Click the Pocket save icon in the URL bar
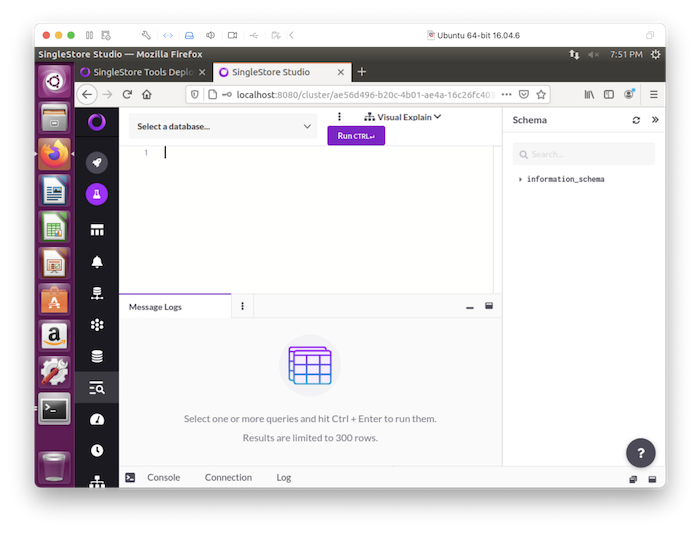This screenshot has height=533, width=700. (524, 95)
